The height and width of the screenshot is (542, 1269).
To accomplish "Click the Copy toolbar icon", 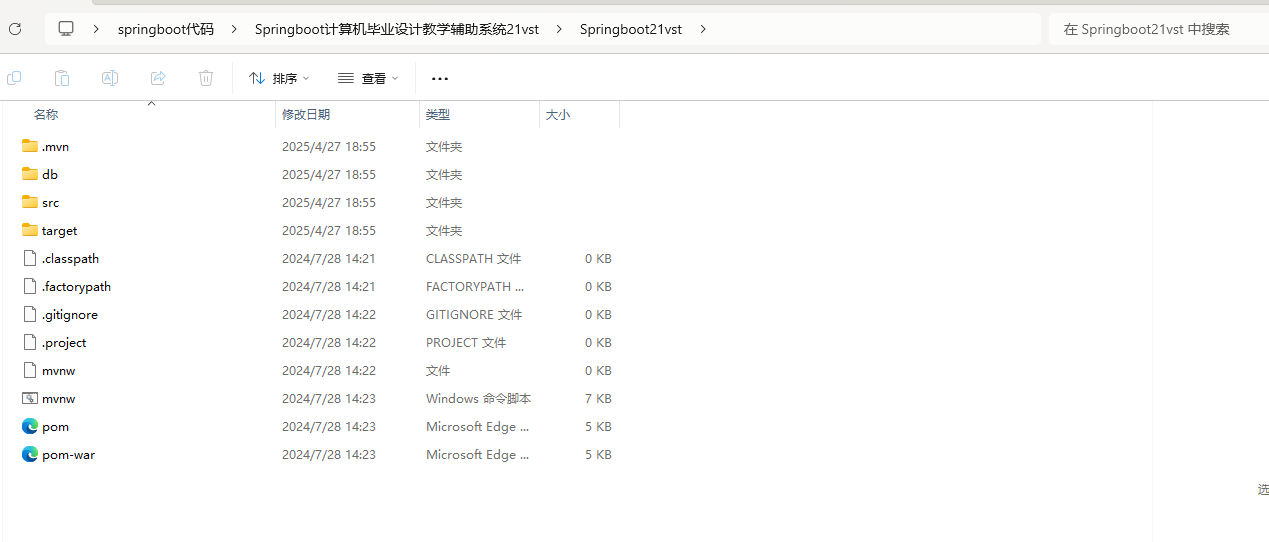I will 14,78.
